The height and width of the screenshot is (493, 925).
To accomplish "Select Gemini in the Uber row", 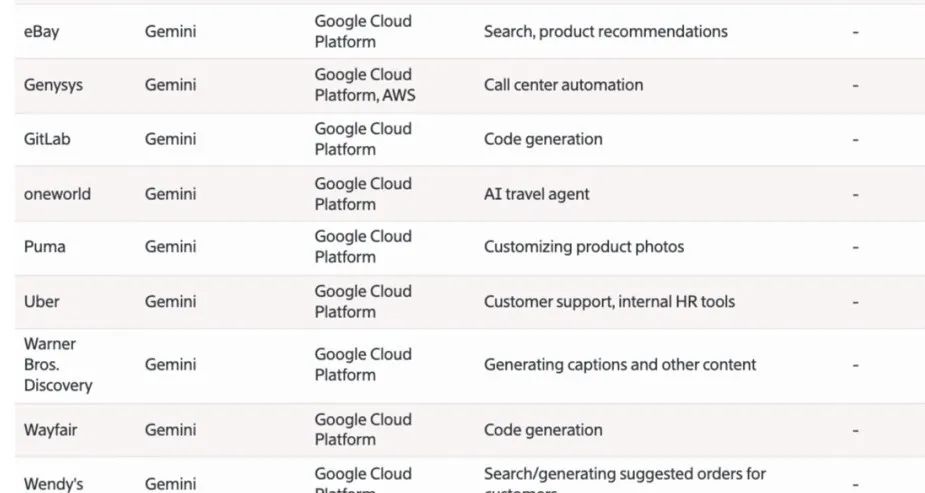I will tap(170, 301).
